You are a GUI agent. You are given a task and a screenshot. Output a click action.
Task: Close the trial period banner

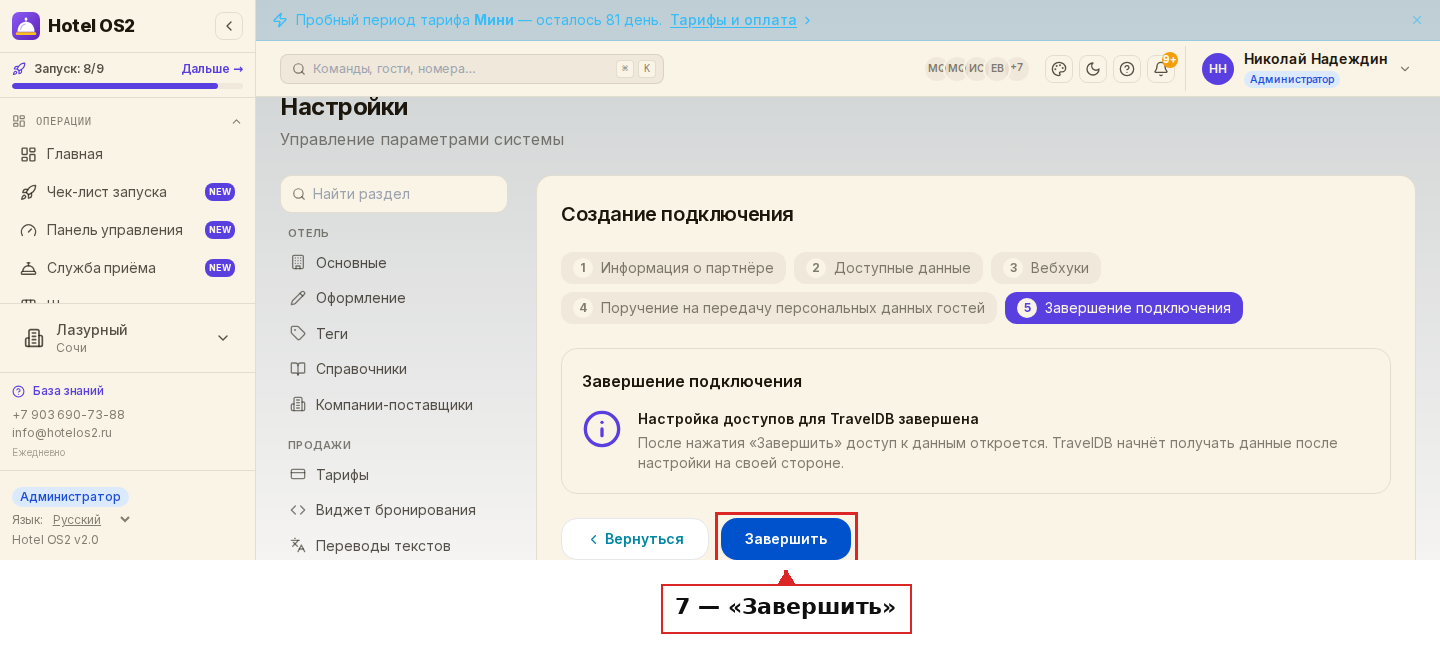(1417, 20)
